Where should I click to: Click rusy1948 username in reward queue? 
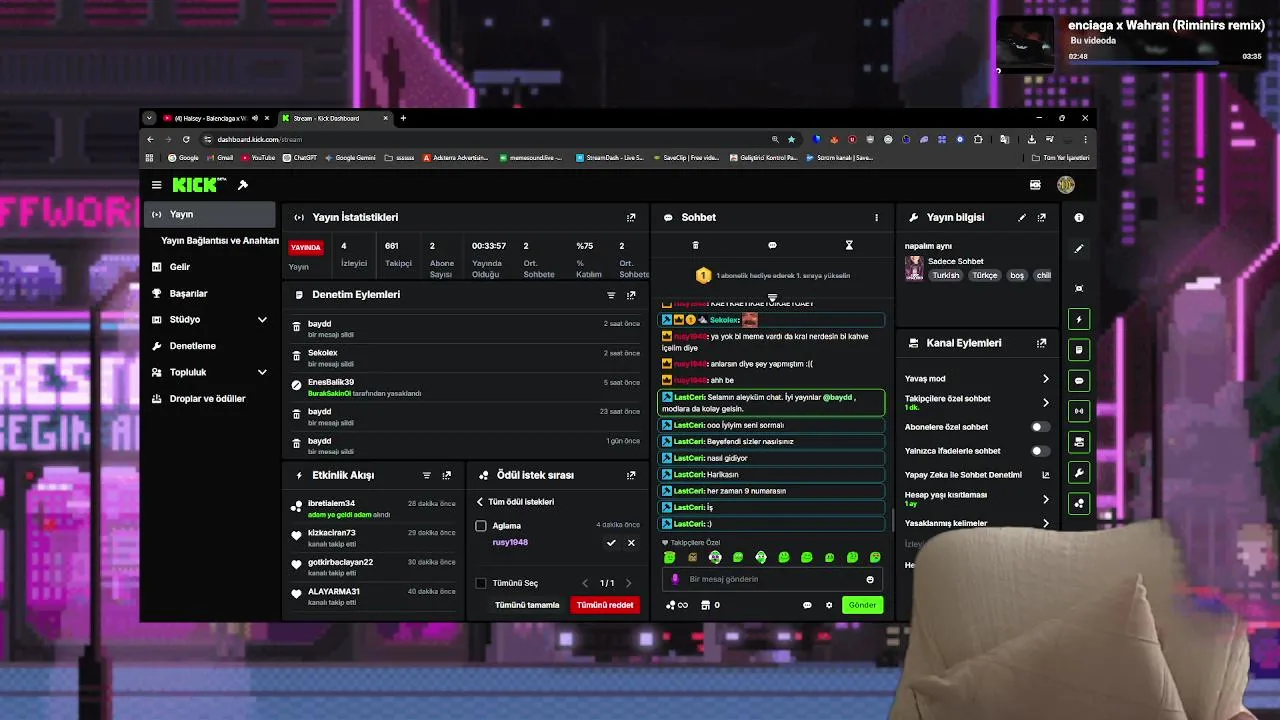(510, 542)
